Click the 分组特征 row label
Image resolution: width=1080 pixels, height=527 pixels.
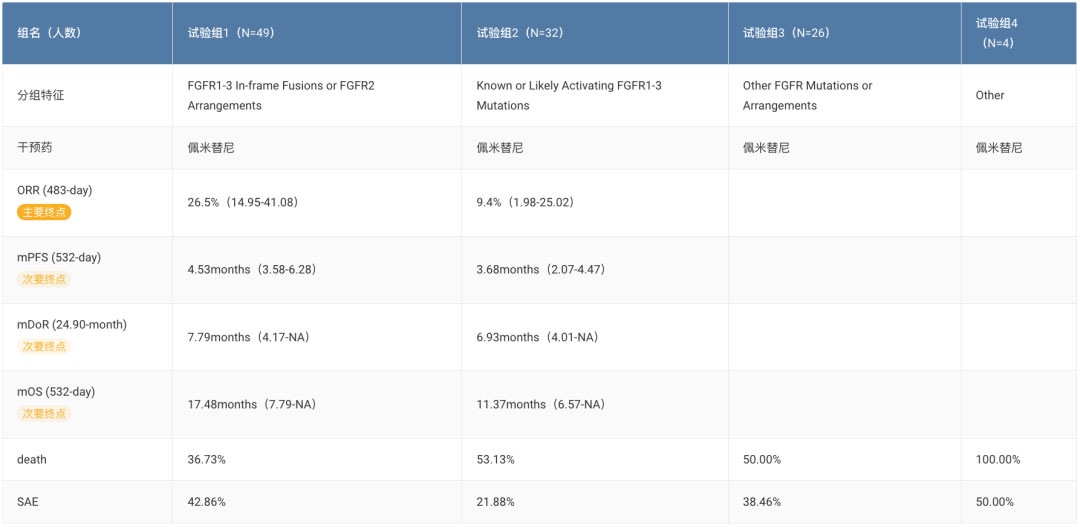point(41,95)
